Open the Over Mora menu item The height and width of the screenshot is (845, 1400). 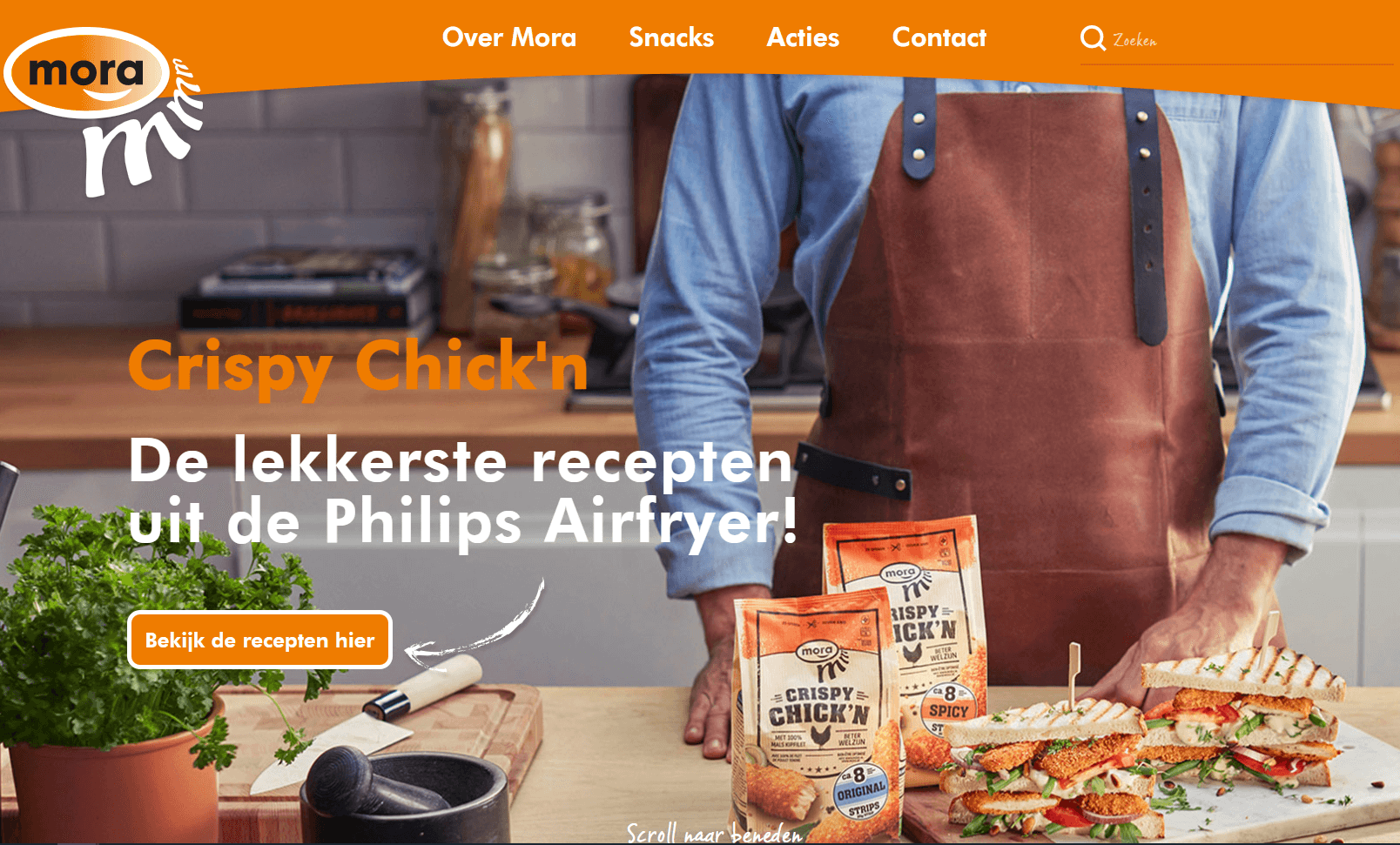(509, 37)
